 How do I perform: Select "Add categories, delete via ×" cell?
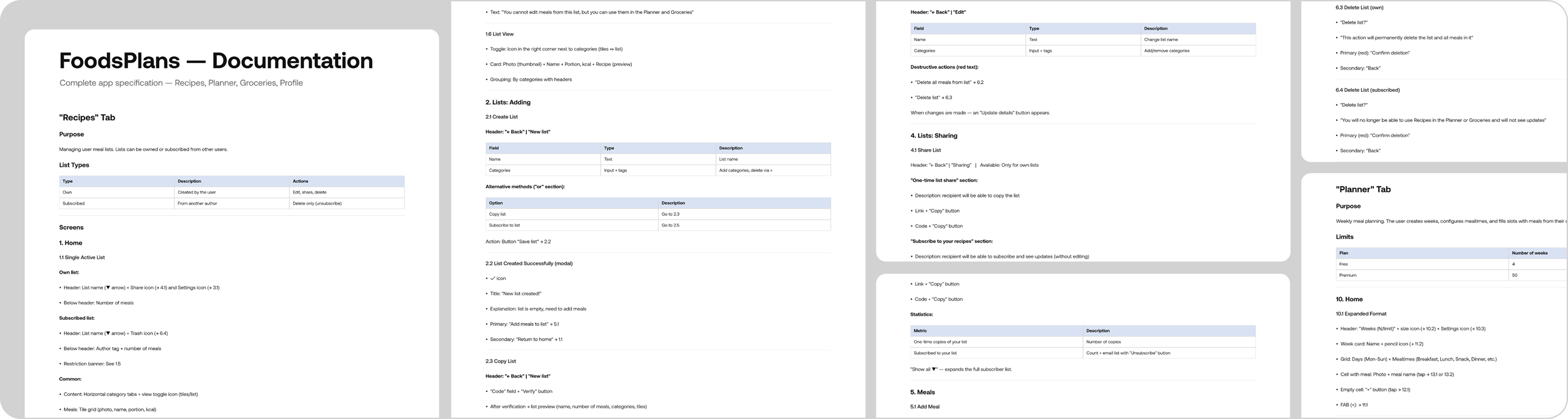click(x=774, y=170)
